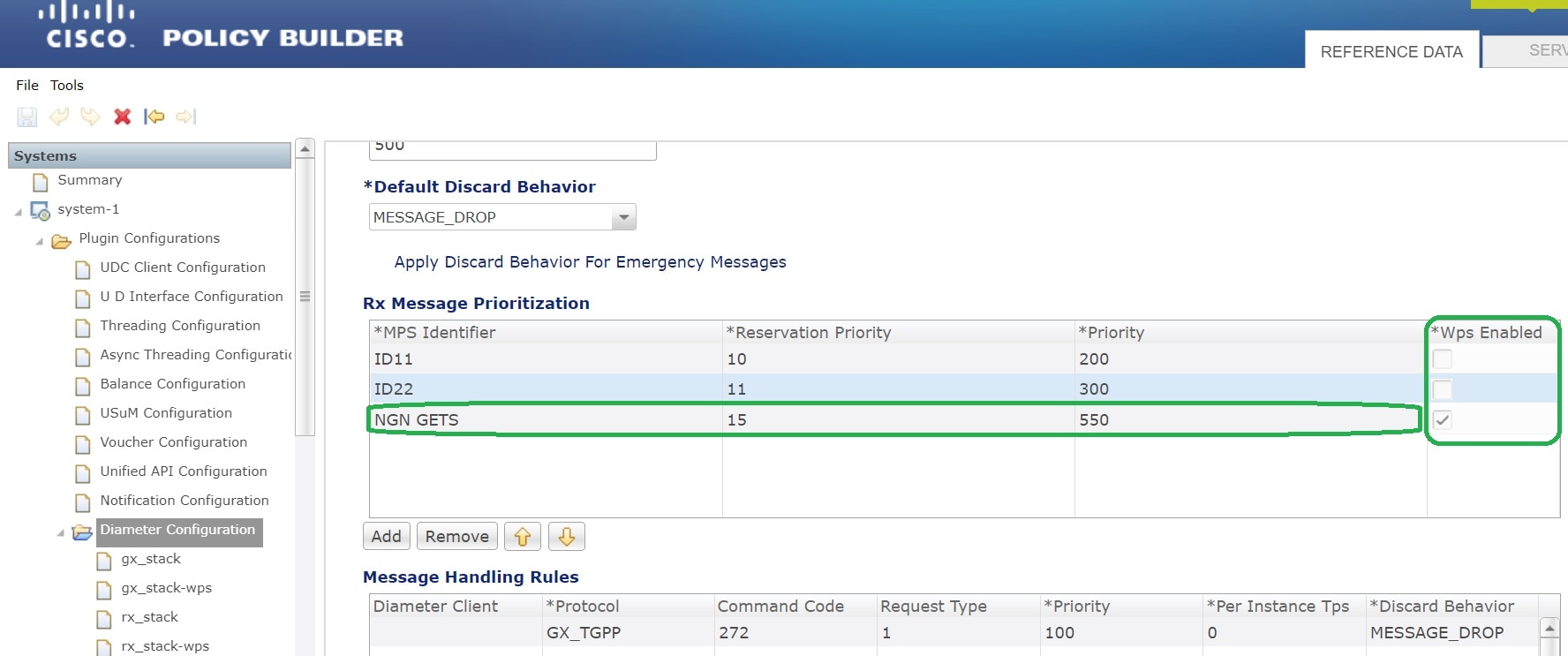1568x656 pixels.
Task: Click the red X delete icon
Action: [123, 117]
